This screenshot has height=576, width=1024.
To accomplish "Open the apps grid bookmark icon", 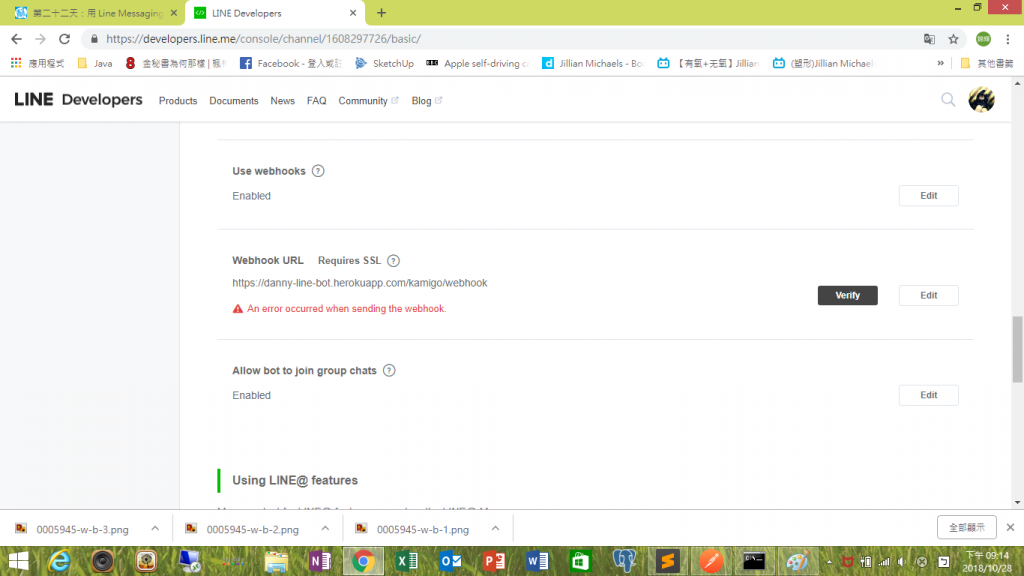I will 16,63.
